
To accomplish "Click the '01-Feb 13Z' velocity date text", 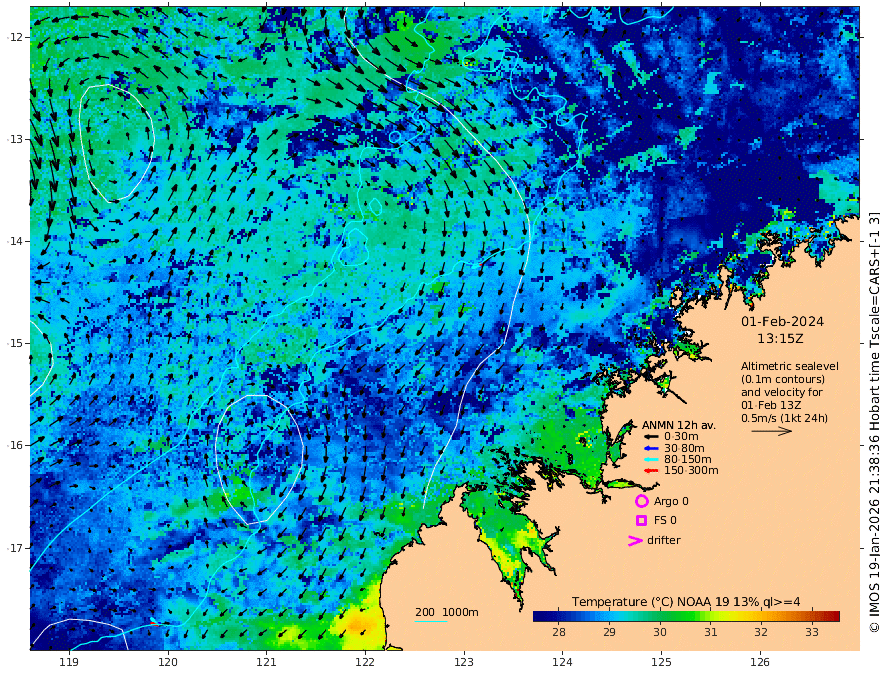I will (771, 405).
